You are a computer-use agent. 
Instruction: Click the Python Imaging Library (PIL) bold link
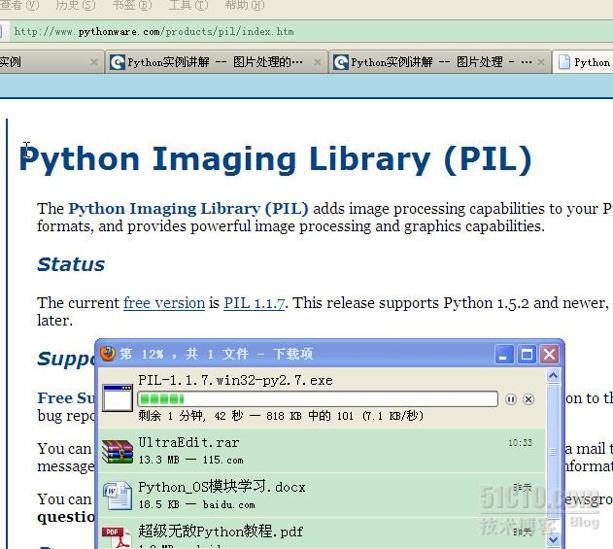tap(188, 209)
